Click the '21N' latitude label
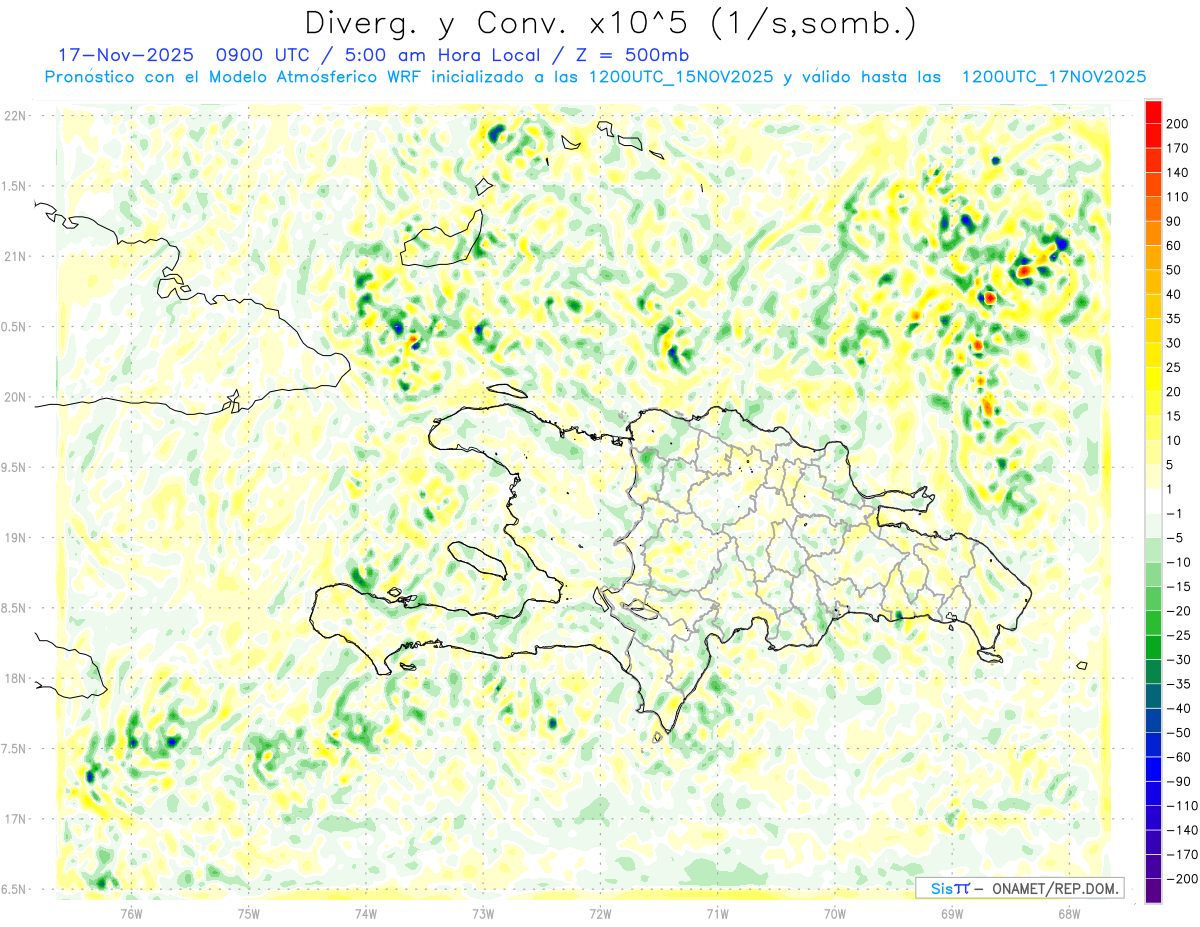This screenshot has width=1200, height=927. [x=15, y=256]
